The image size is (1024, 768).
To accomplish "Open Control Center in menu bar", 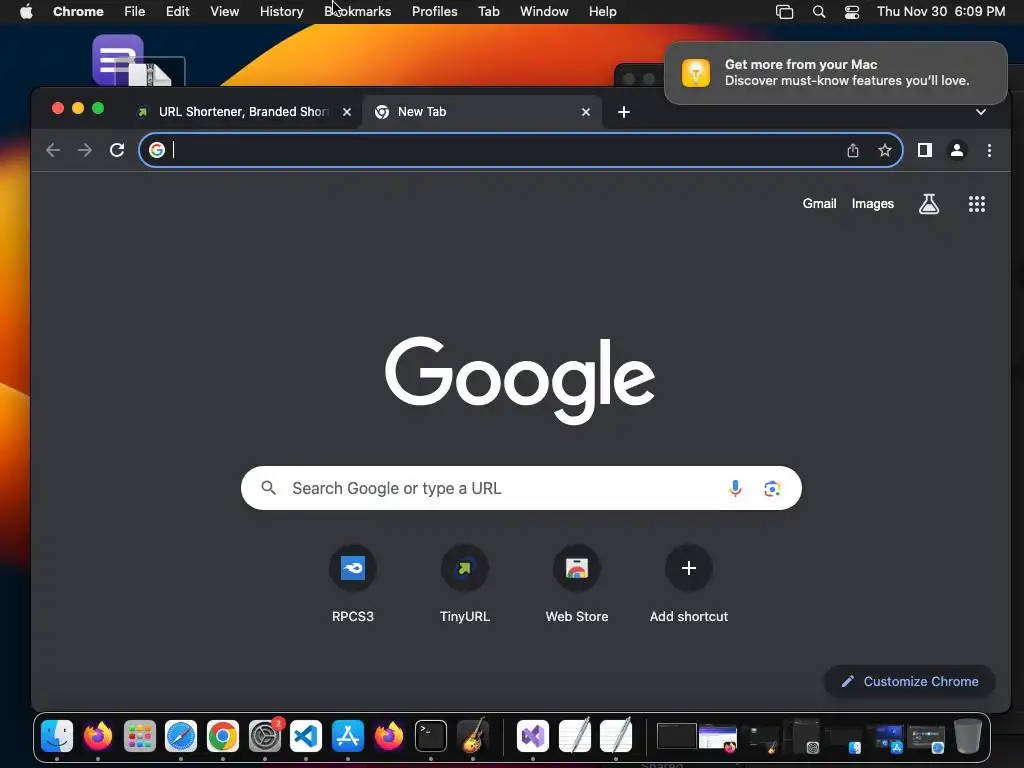I will pos(852,11).
